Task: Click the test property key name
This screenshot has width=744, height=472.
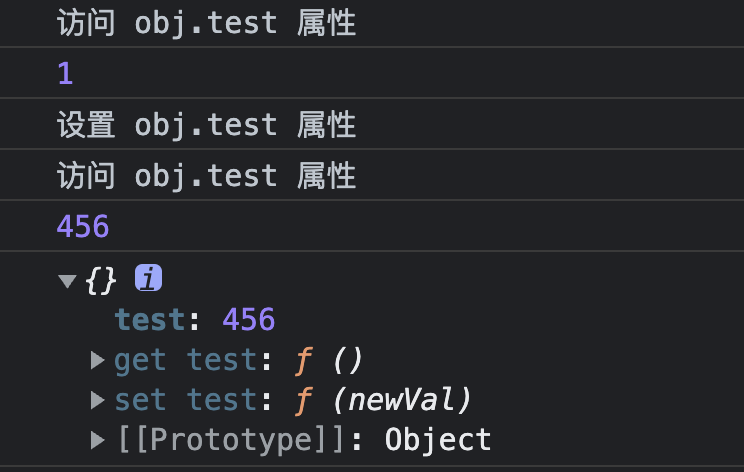Action: tap(149, 319)
